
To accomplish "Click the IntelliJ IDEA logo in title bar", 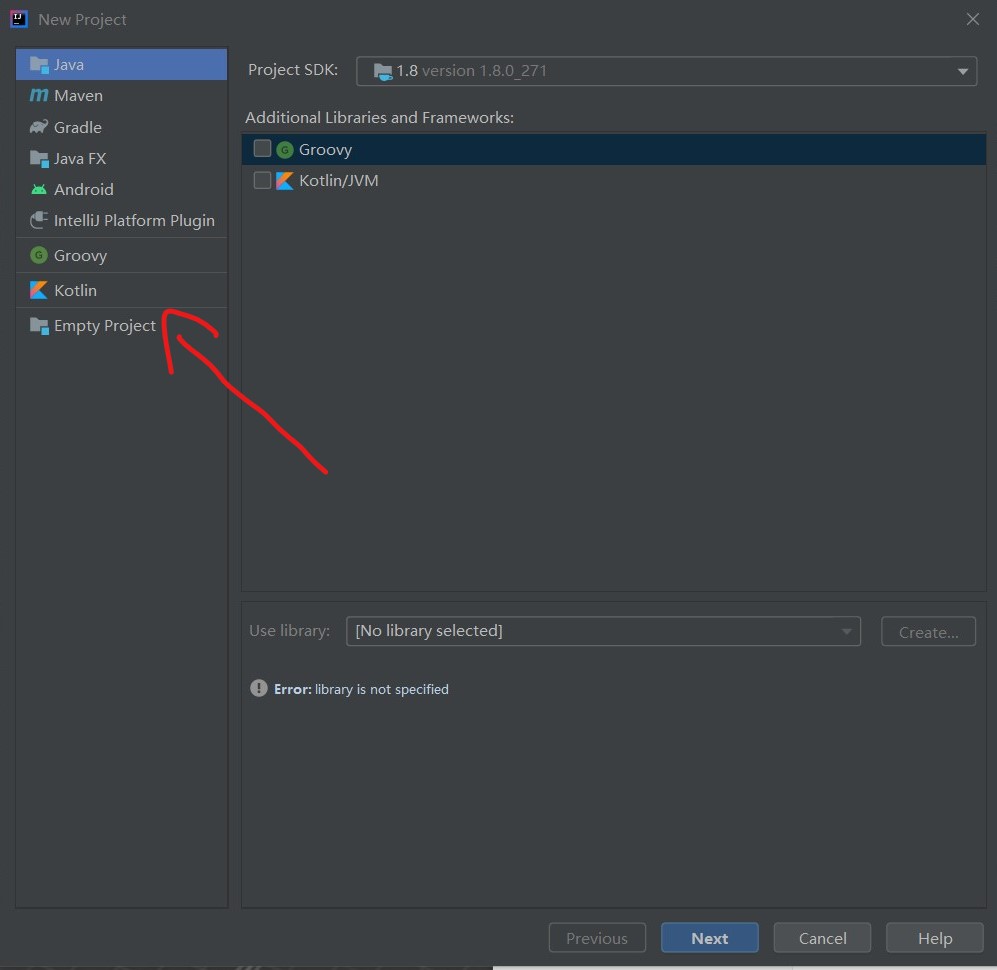I will [18, 19].
